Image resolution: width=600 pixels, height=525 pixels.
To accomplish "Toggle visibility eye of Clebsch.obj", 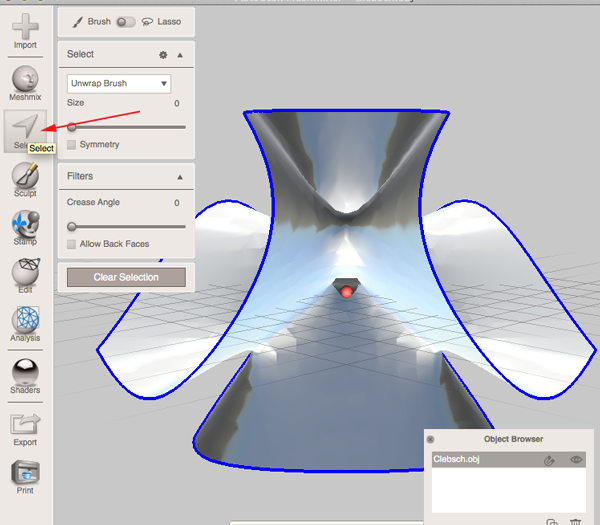I will [576, 460].
